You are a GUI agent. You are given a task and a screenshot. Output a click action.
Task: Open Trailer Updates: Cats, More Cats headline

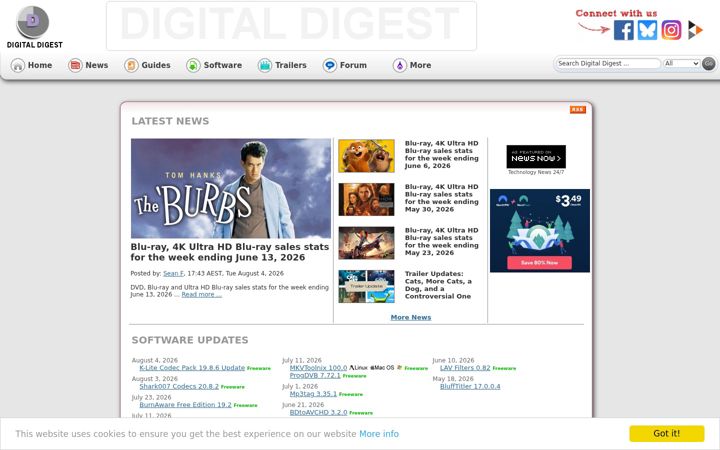[x=438, y=285]
